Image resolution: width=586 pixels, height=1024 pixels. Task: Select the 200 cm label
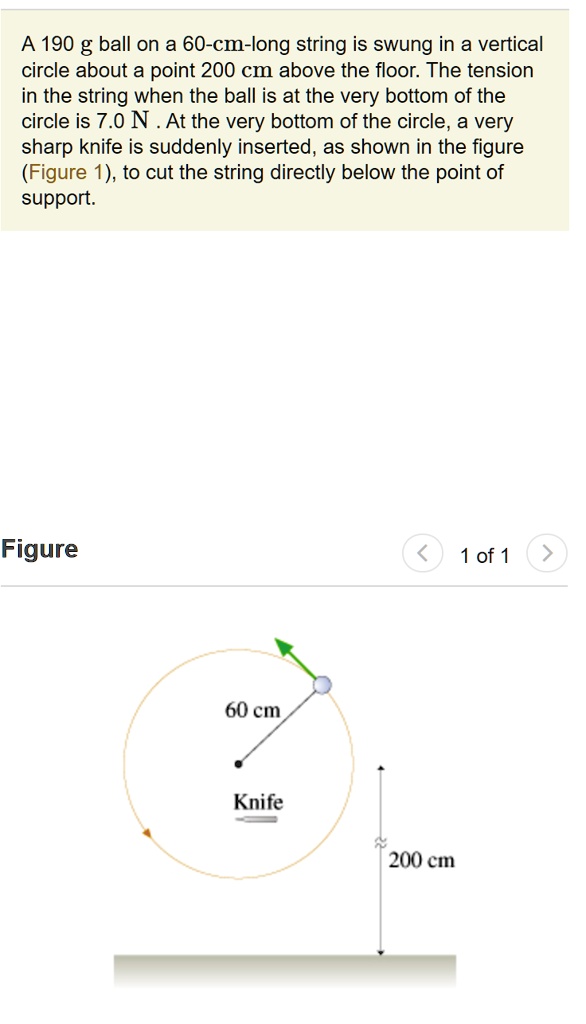click(420, 860)
